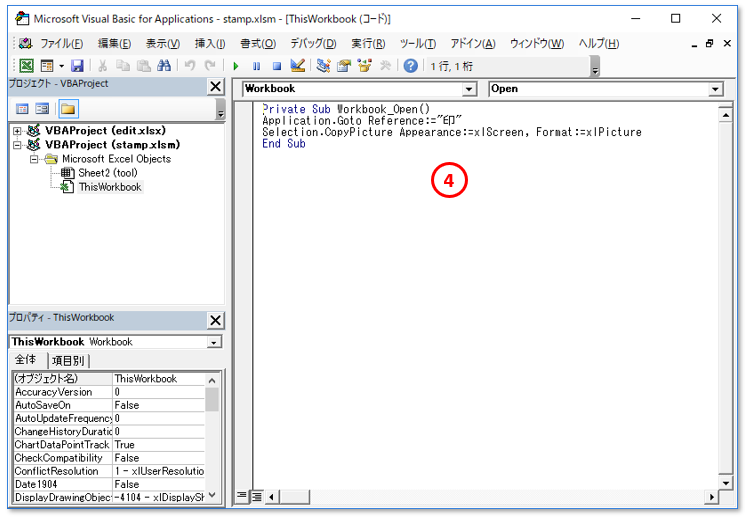Collapse VBAProject (stamp.xlsm) tree node
The height and width of the screenshot is (522, 747).
click(17, 145)
